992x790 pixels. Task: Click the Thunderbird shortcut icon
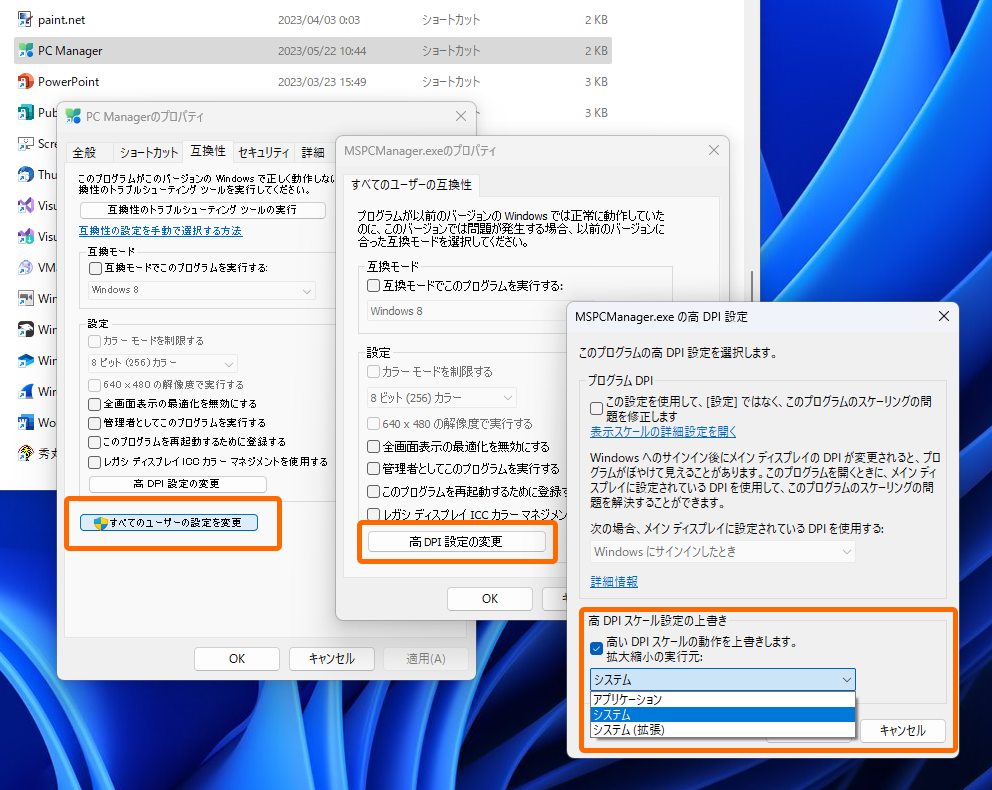click(25, 175)
